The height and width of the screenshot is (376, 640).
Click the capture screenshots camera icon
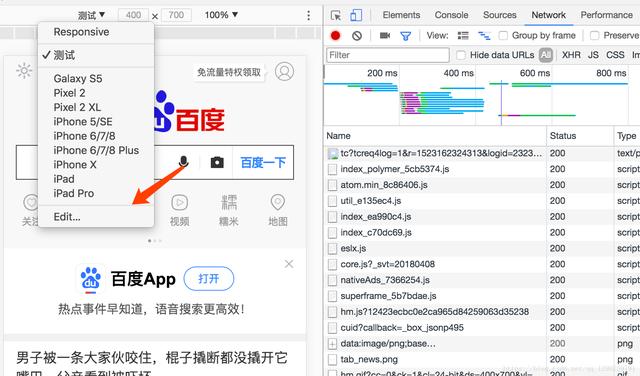(x=385, y=36)
